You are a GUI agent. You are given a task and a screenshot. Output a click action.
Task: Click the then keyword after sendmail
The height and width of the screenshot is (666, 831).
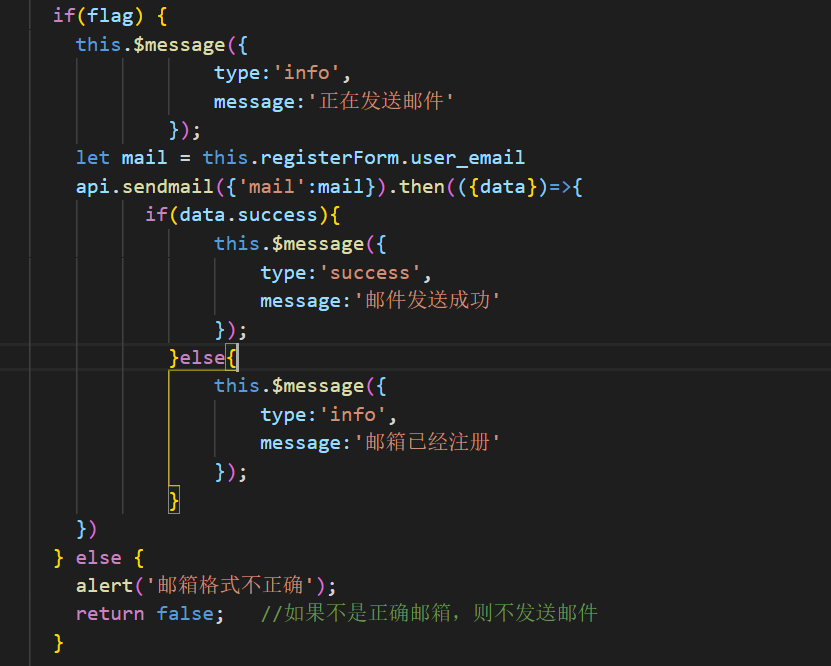click(x=422, y=186)
